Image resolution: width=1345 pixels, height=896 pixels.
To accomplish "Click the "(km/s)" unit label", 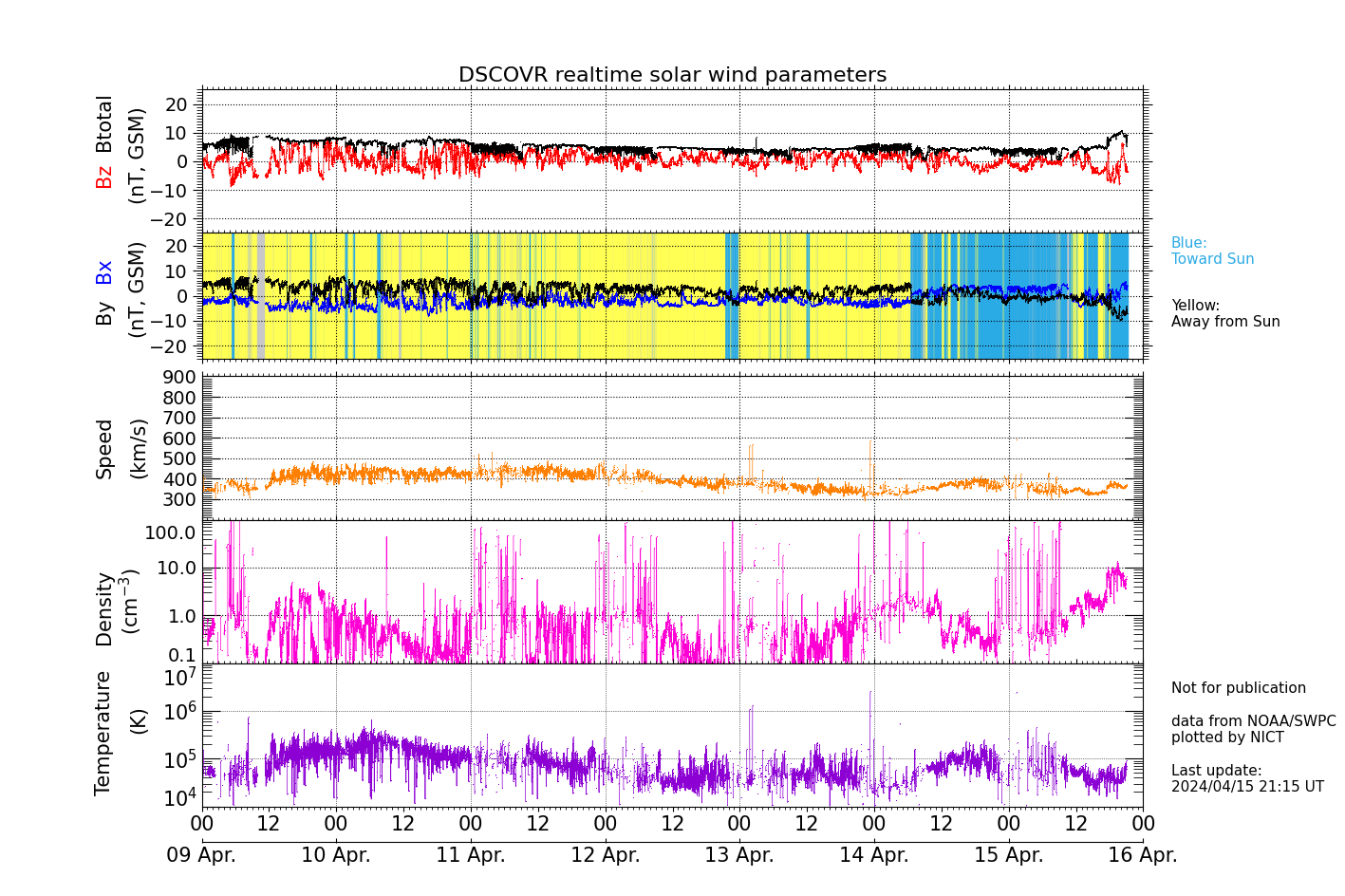I will pos(139,449).
